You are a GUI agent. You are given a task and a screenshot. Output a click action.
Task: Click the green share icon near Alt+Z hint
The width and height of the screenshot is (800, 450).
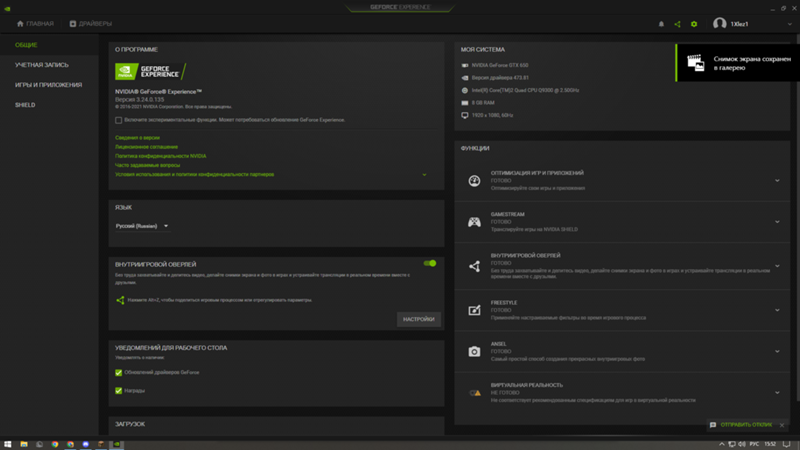point(120,300)
